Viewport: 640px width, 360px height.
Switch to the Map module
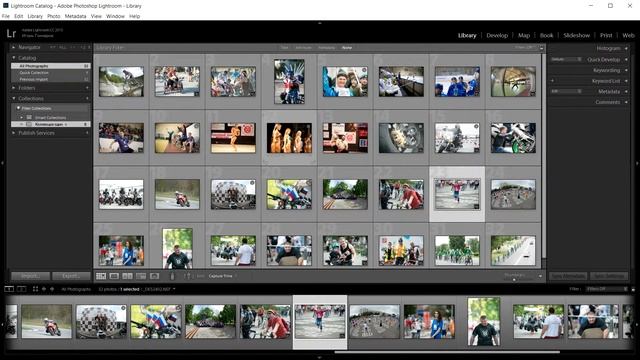tap(524, 36)
